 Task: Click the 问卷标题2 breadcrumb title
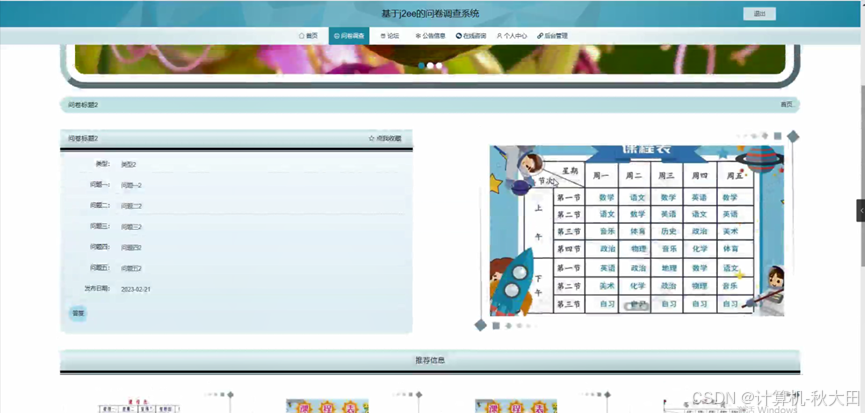coord(83,105)
